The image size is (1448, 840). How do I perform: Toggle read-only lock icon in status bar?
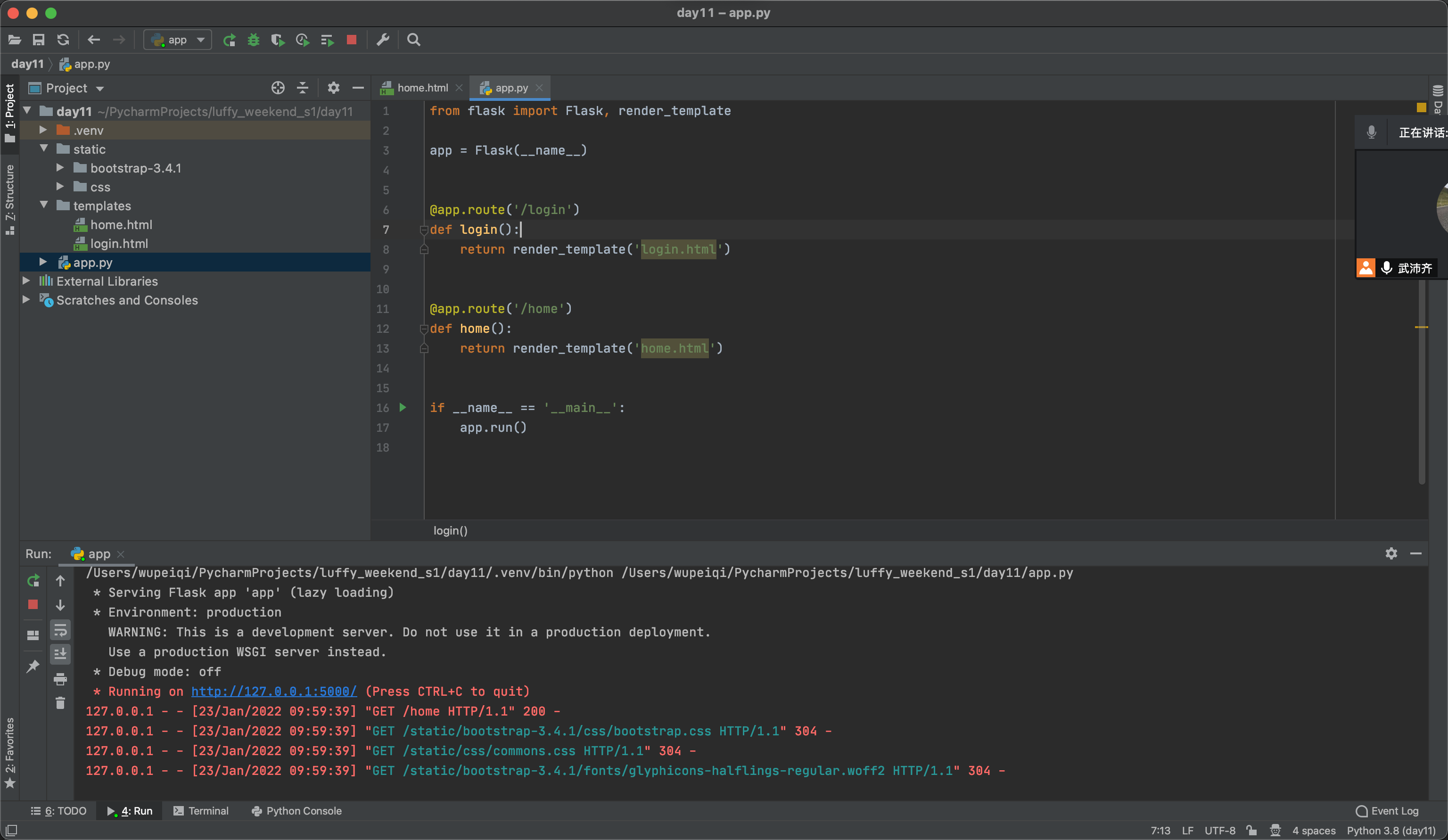1251,830
